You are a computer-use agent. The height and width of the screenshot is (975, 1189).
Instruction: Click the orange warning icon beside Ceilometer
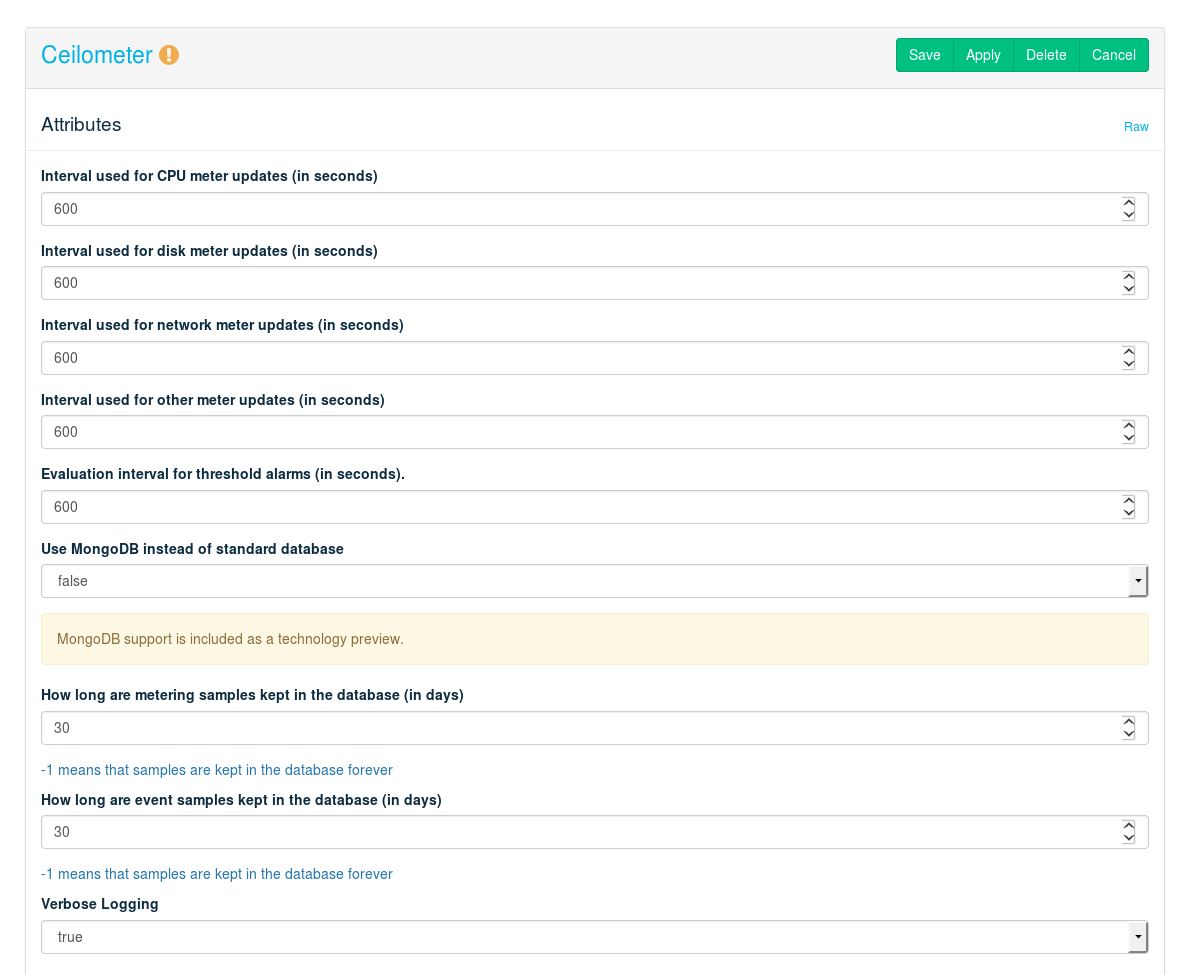click(x=169, y=55)
